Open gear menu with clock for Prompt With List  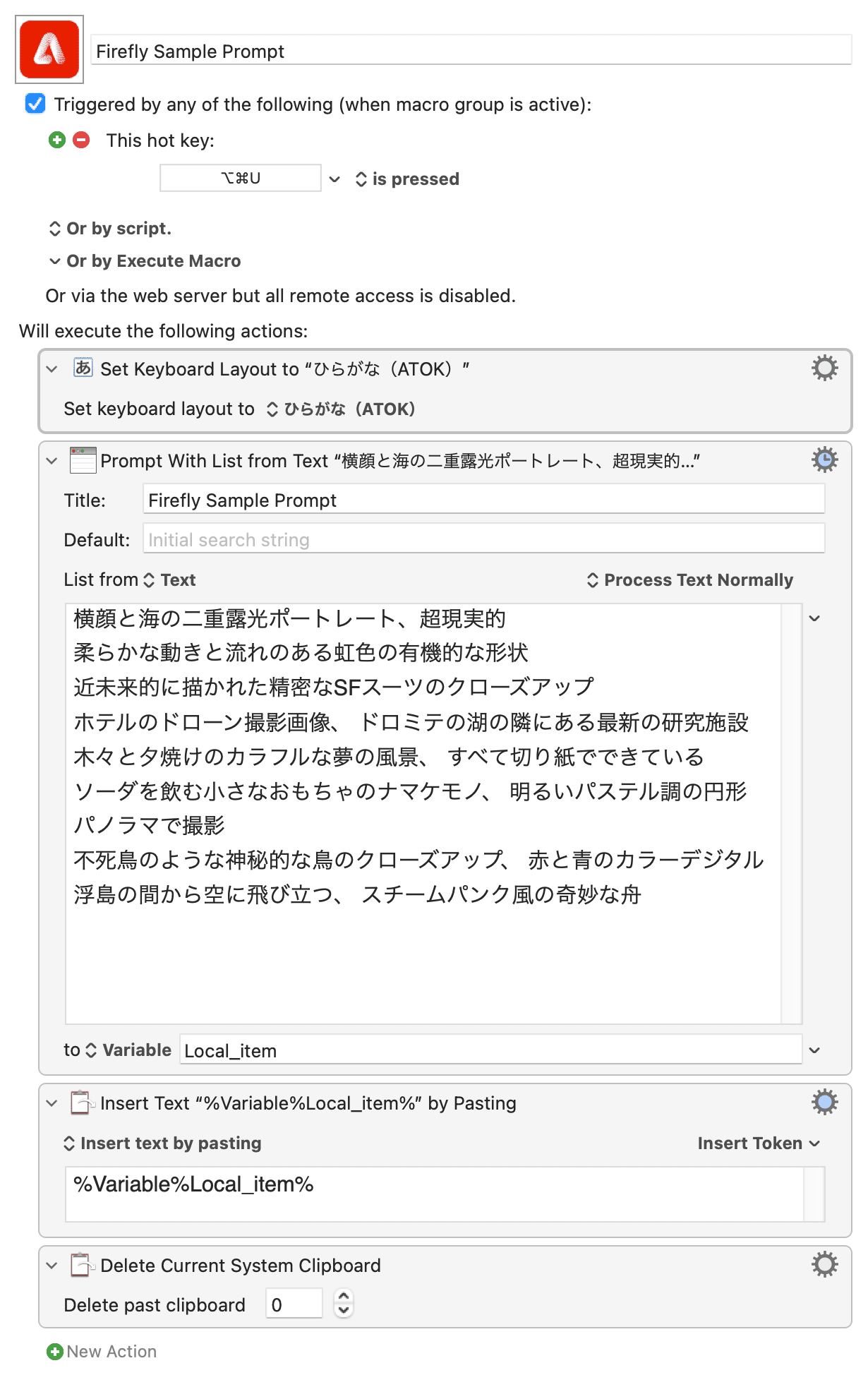[x=824, y=460]
